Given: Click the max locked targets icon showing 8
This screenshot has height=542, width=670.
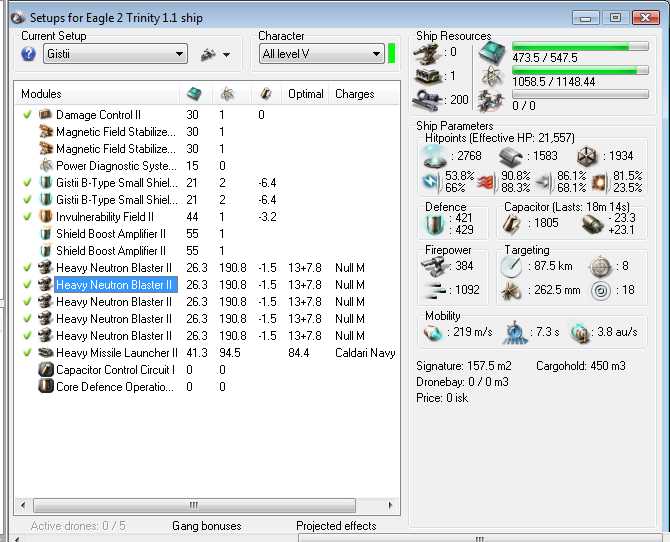Looking at the screenshot, I should point(600,267).
